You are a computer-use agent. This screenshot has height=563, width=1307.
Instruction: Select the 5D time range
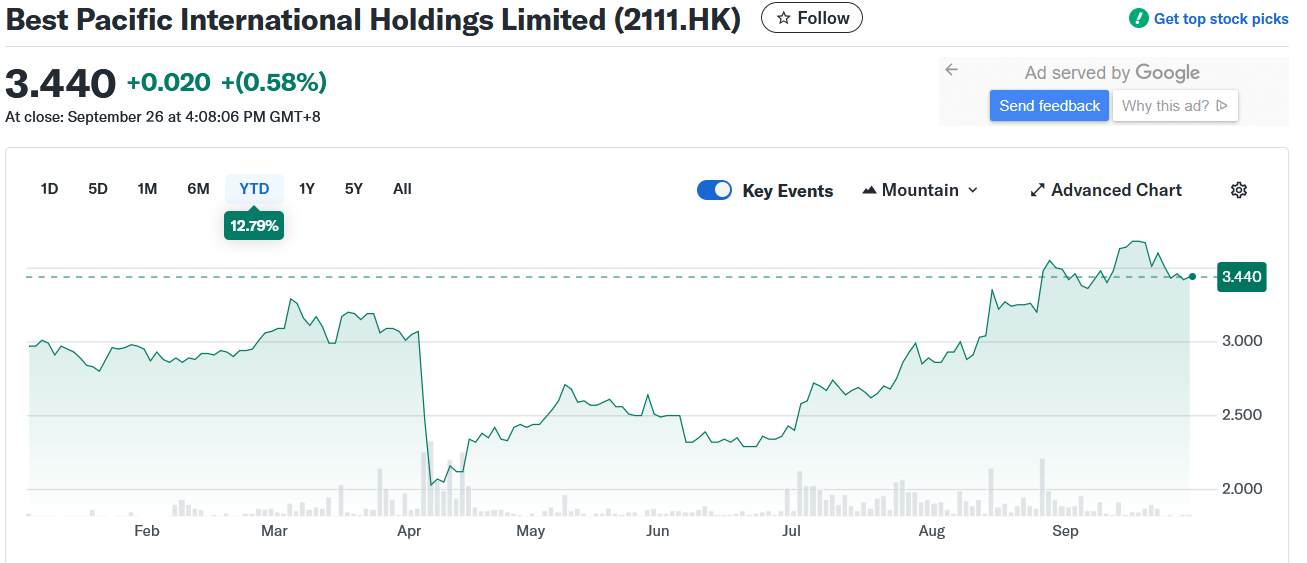tap(98, 189)
